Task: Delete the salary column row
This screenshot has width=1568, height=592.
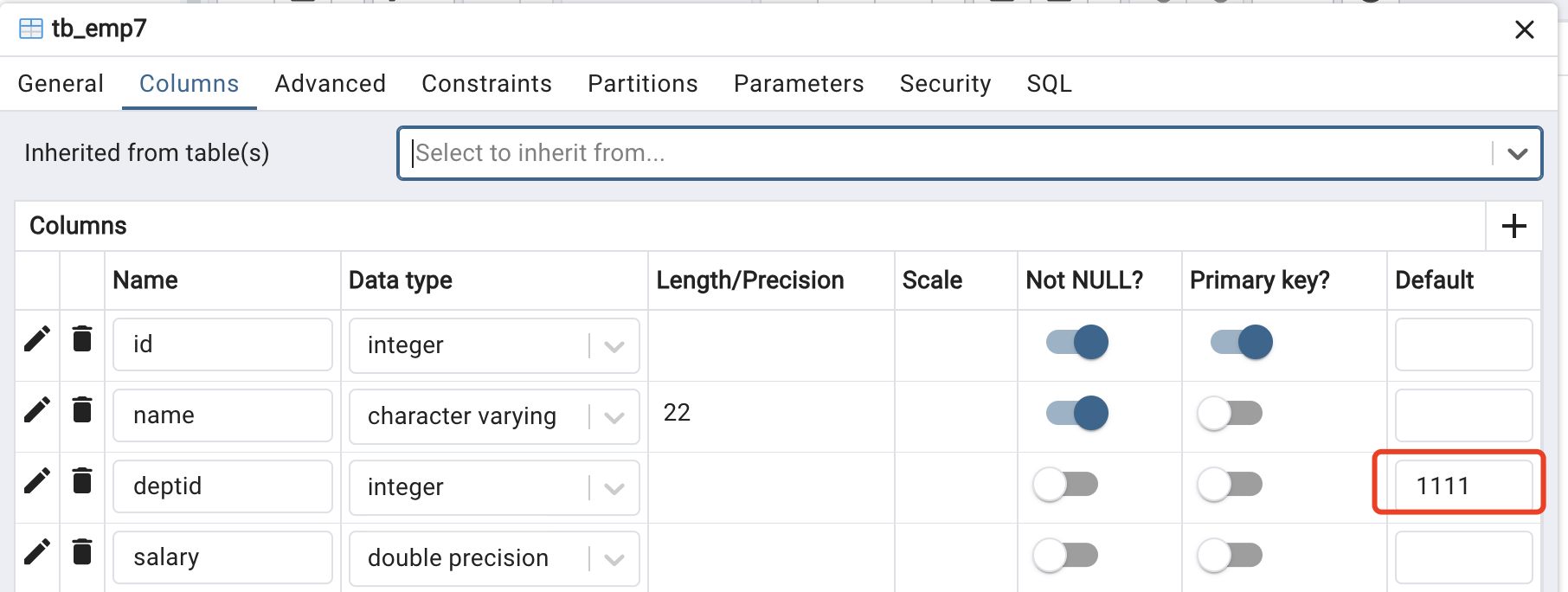Action: point(82,551)
